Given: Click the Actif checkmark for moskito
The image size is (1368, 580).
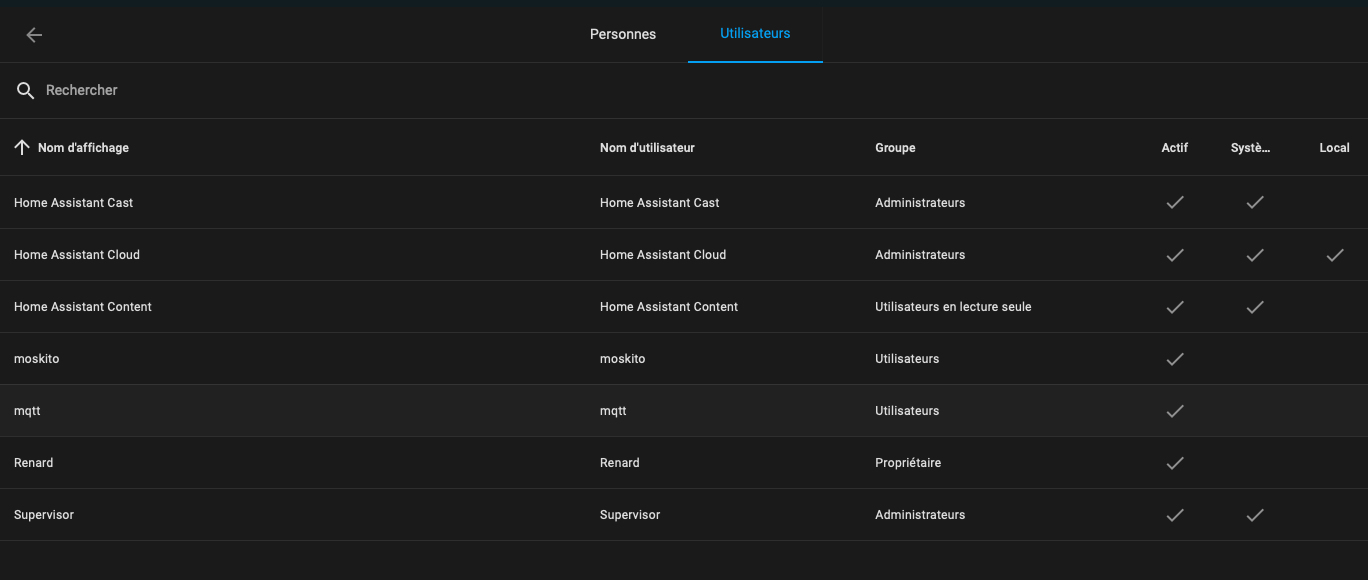Looking at the screenshot, I should tap(1175, 359).
